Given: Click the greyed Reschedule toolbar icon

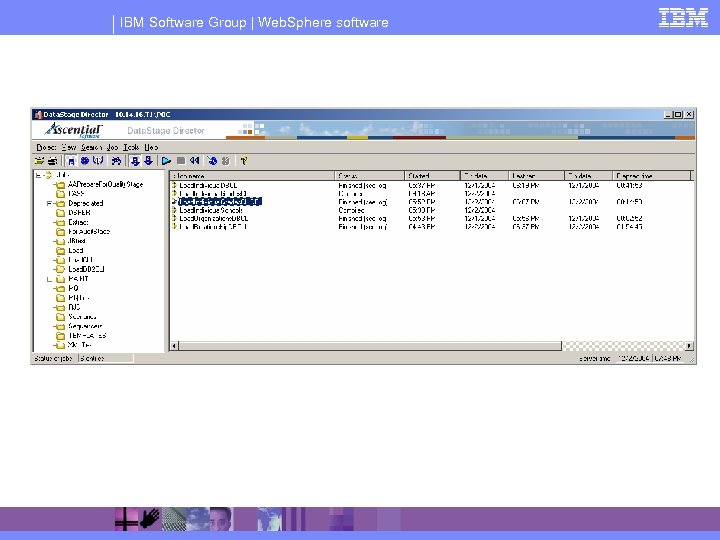Looking at the screenshot, I should [225, 161].
